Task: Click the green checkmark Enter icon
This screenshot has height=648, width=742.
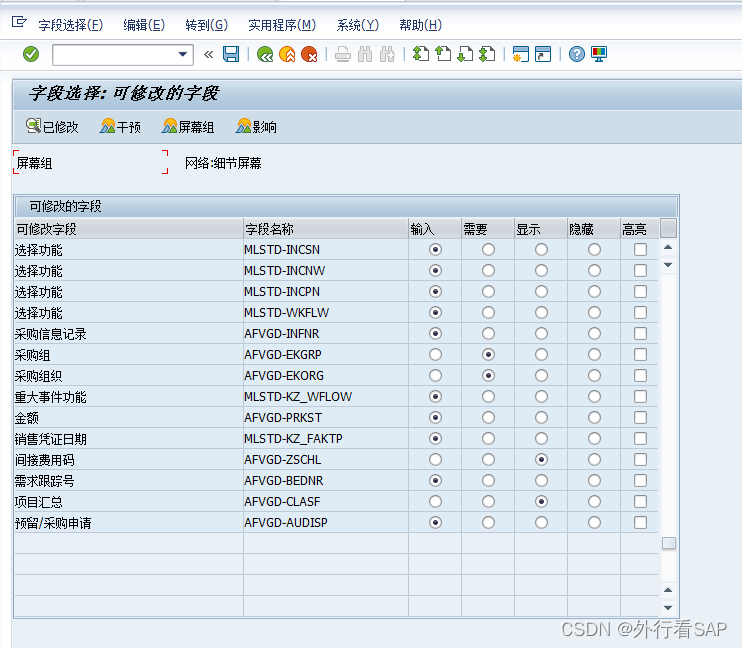Action: pyautogui.click(x=31, y=54)
